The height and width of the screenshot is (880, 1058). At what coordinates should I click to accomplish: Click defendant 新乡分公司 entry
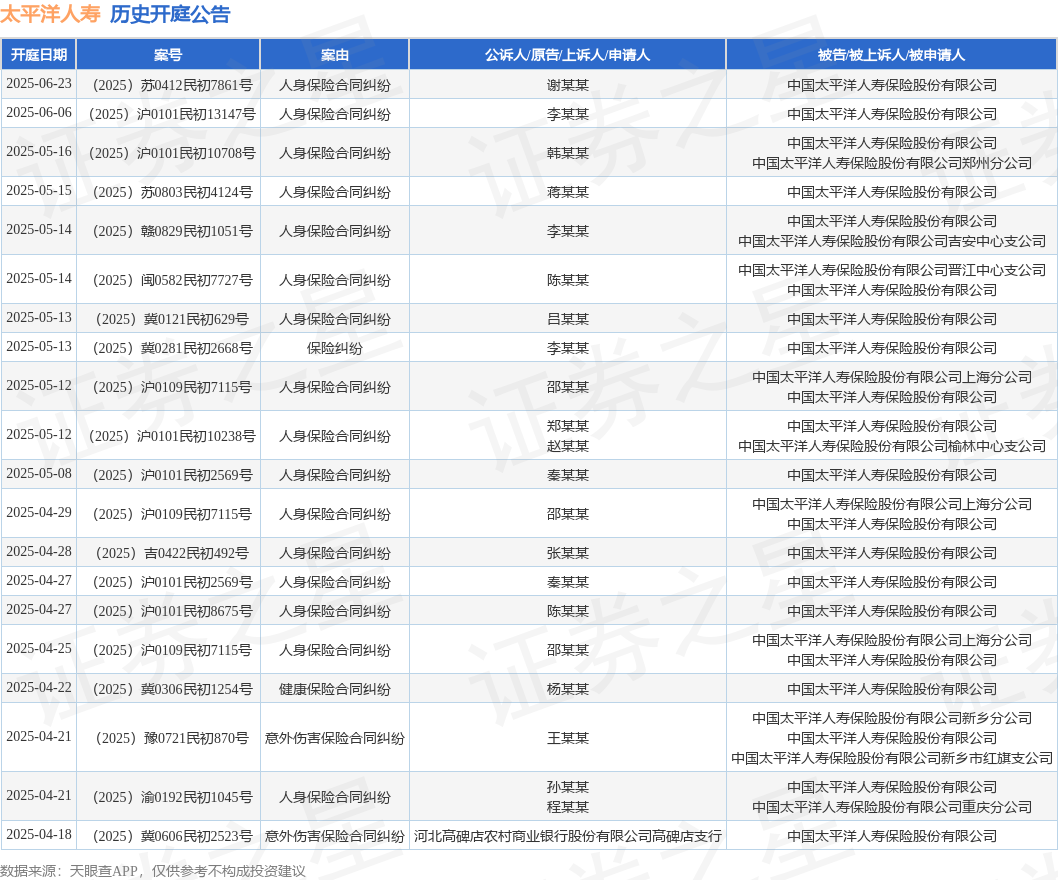tap(891, 718)
